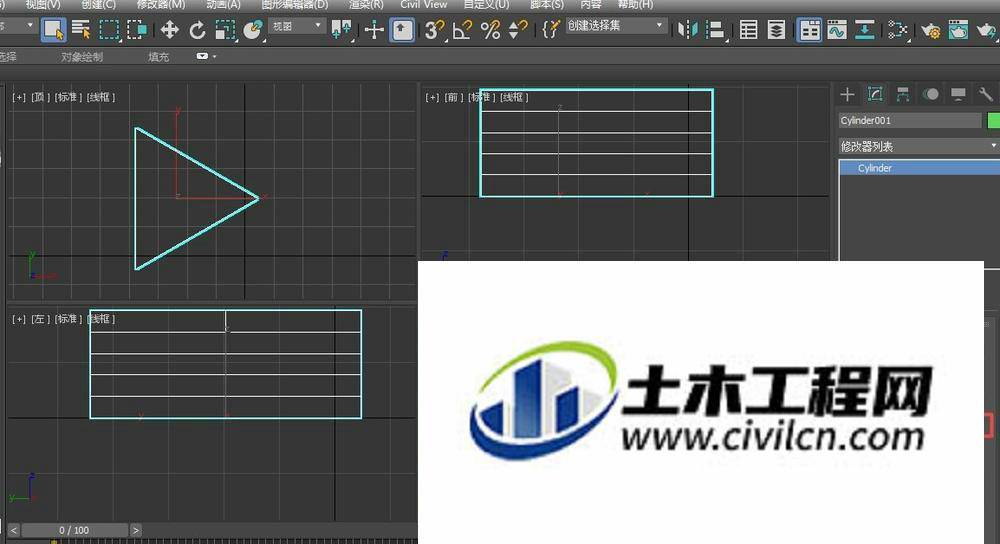Viewport: 1000px width, 544px height.
Task: Open the Civil View menu
Action: coord(423,5)
